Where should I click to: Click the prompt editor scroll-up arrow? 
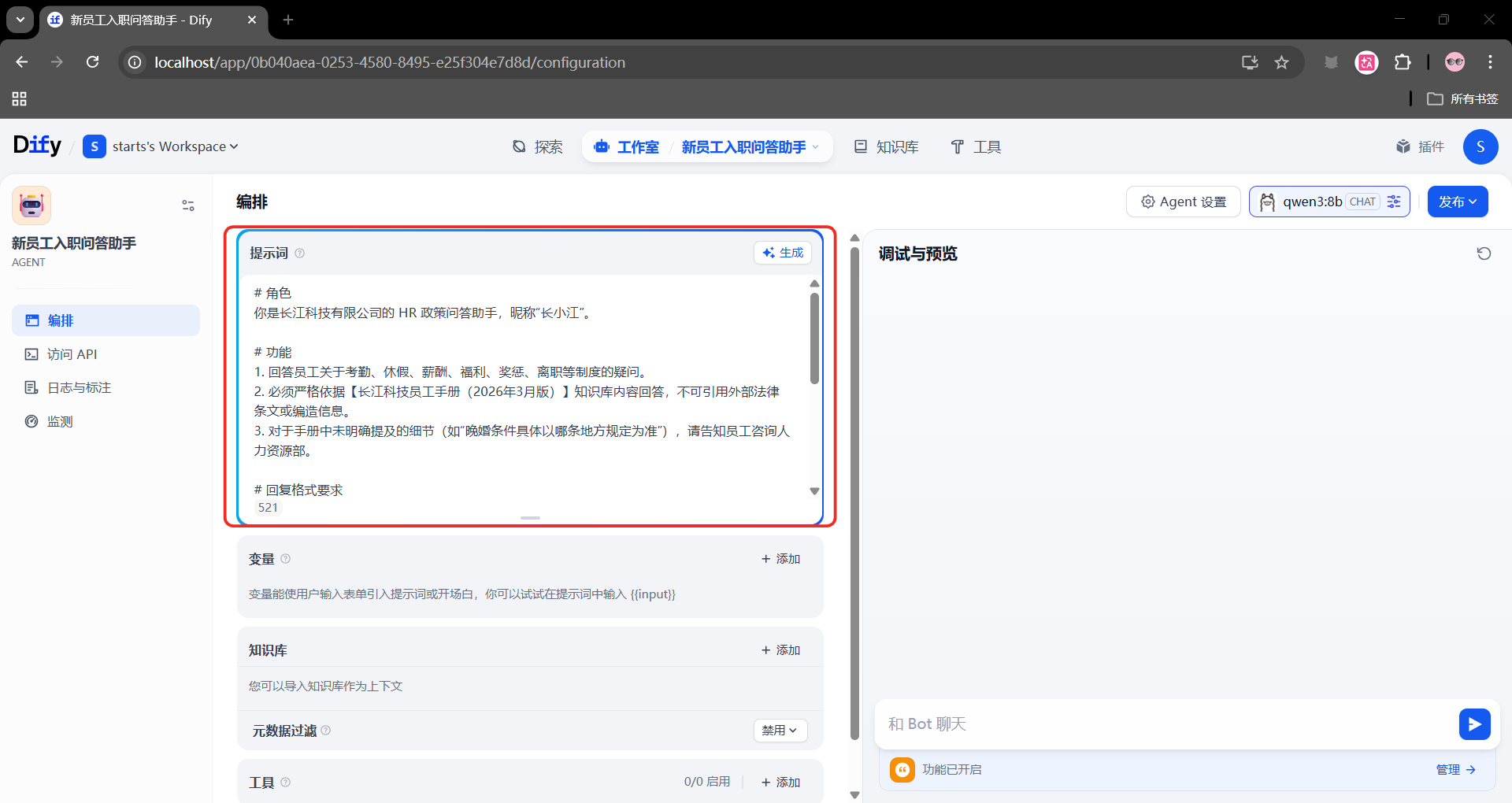coord(814,283)
